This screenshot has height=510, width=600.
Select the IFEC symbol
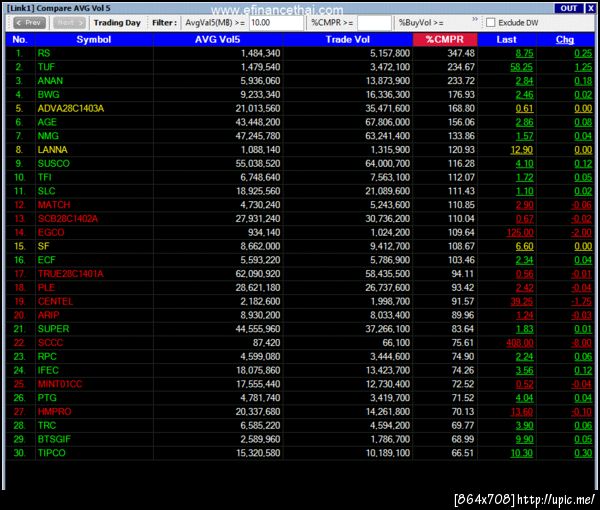(48, 370)
